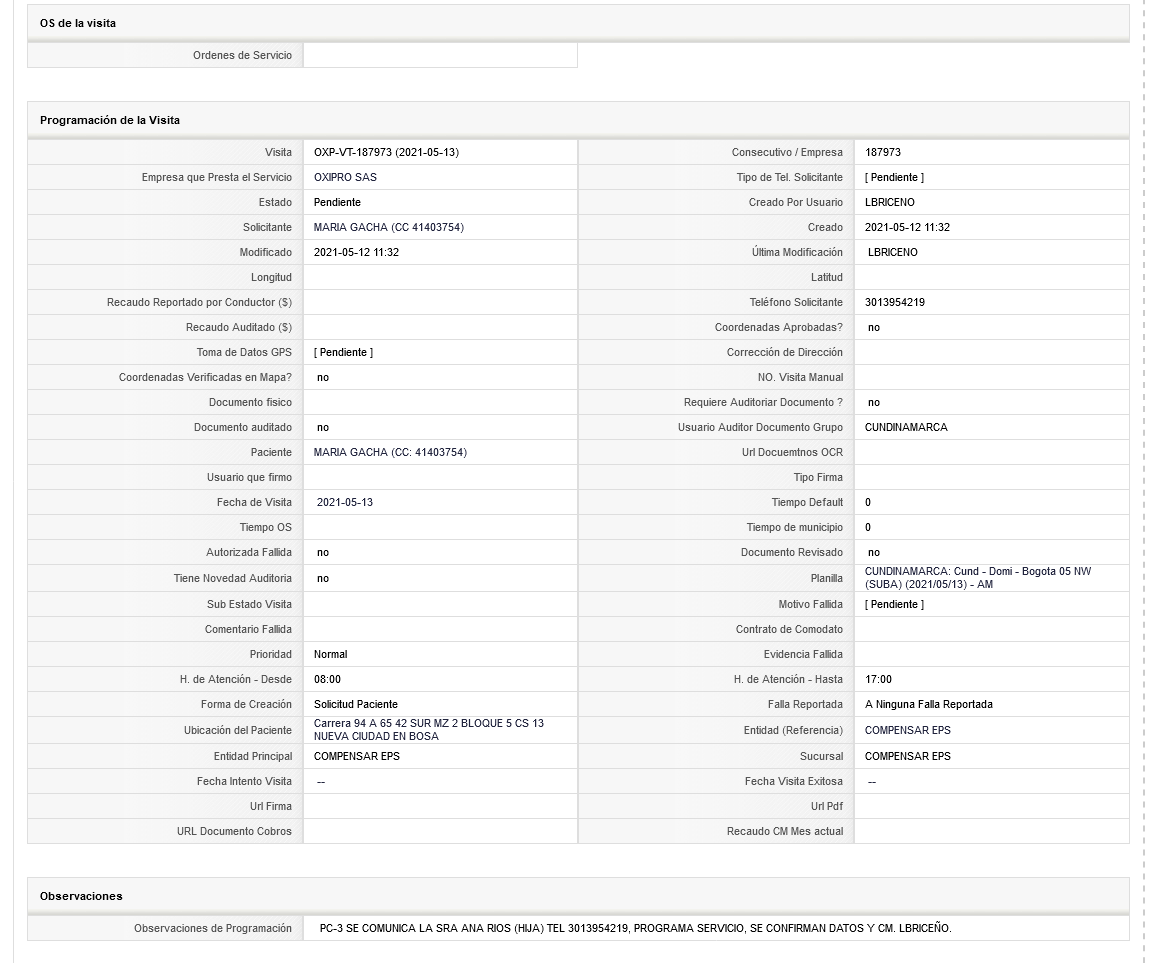This screenshot has height=963, width=1158.
Task: Click the empty Ordenes de Servicio field
Action: click(x=440, y=55)
